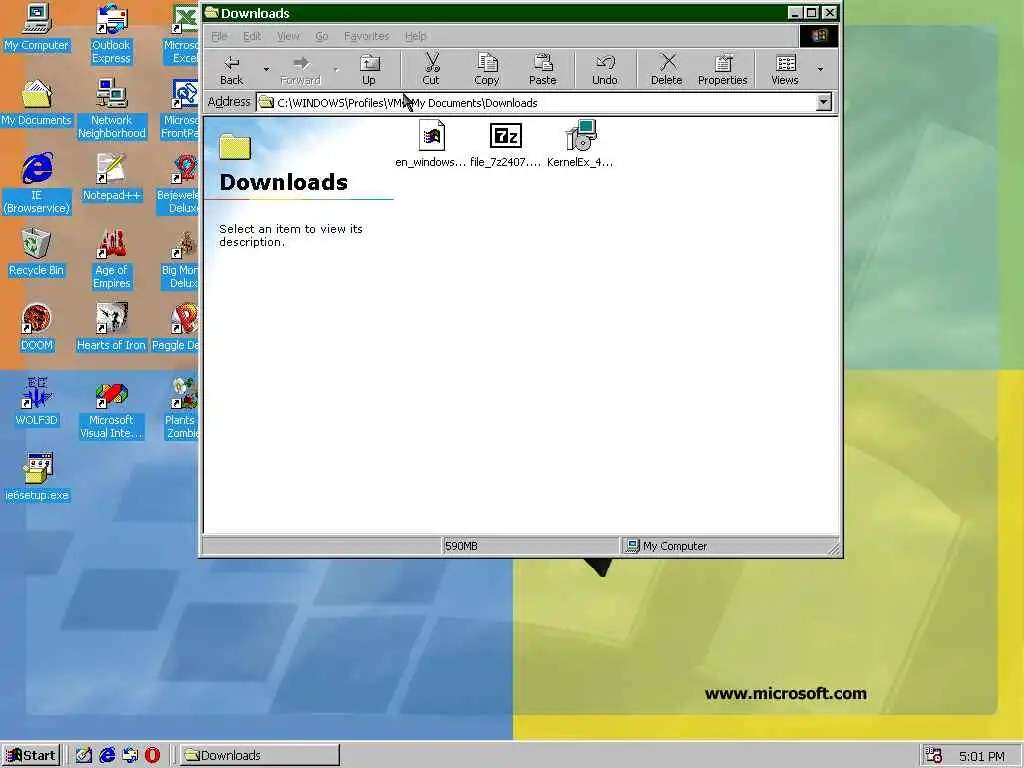The image size is (1024, 768).
Task: Open the Help menu
Action: (415, 36)
